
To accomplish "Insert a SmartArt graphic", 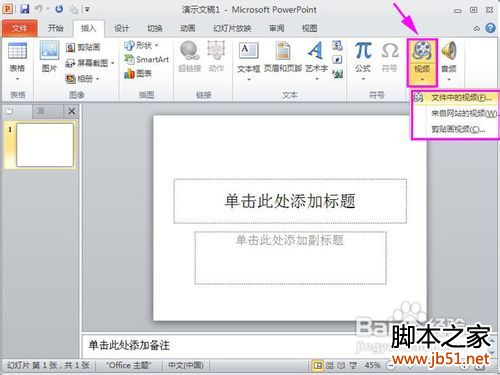I will coord(146,60).
